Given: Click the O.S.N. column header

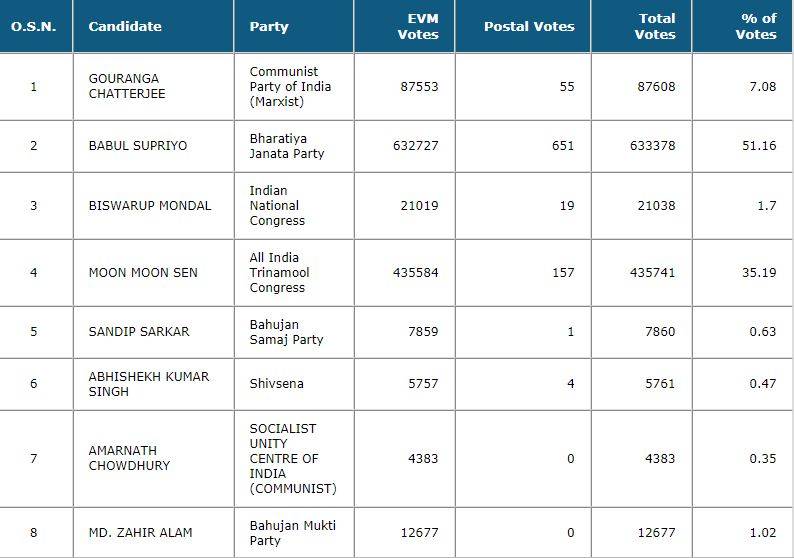Looking at the screenshot, I should coord(33,27).
